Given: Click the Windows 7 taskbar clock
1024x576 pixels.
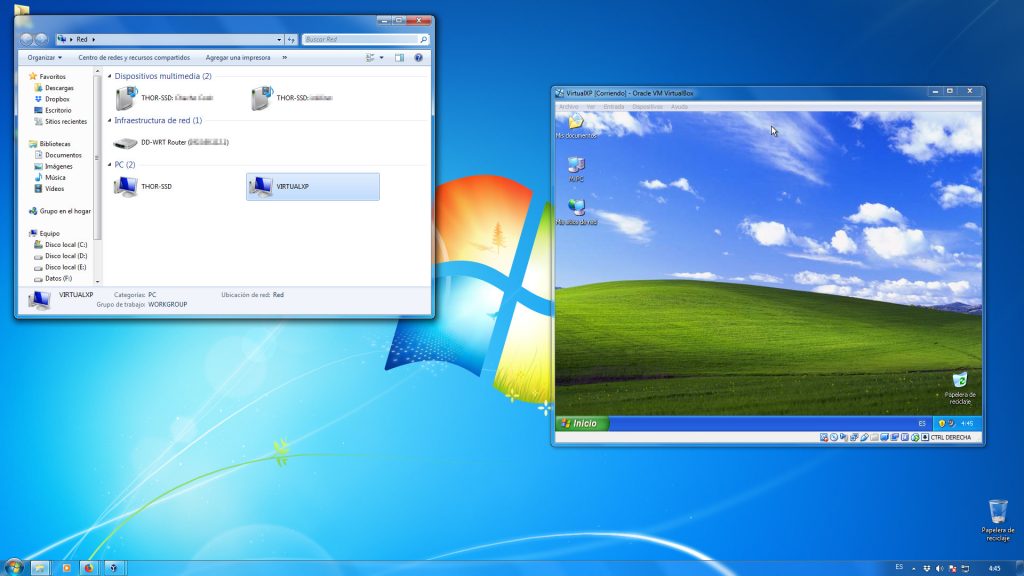Looking at the screenshot, I should pyautogui.click(x=995, y=568).
